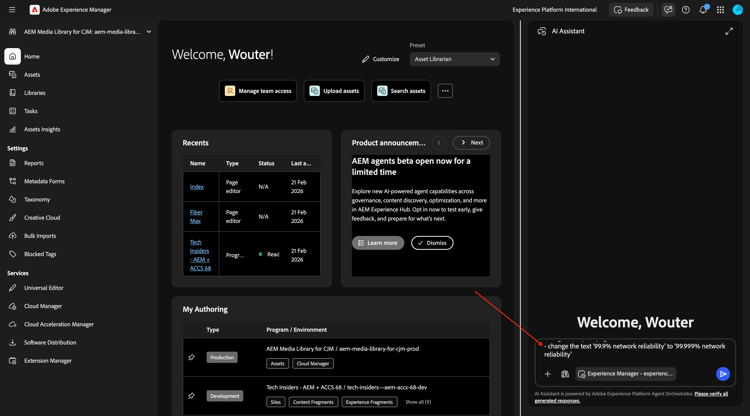Open the hamburger navigation menu
This screenshot has width=750, height=416.
(12, 10)
